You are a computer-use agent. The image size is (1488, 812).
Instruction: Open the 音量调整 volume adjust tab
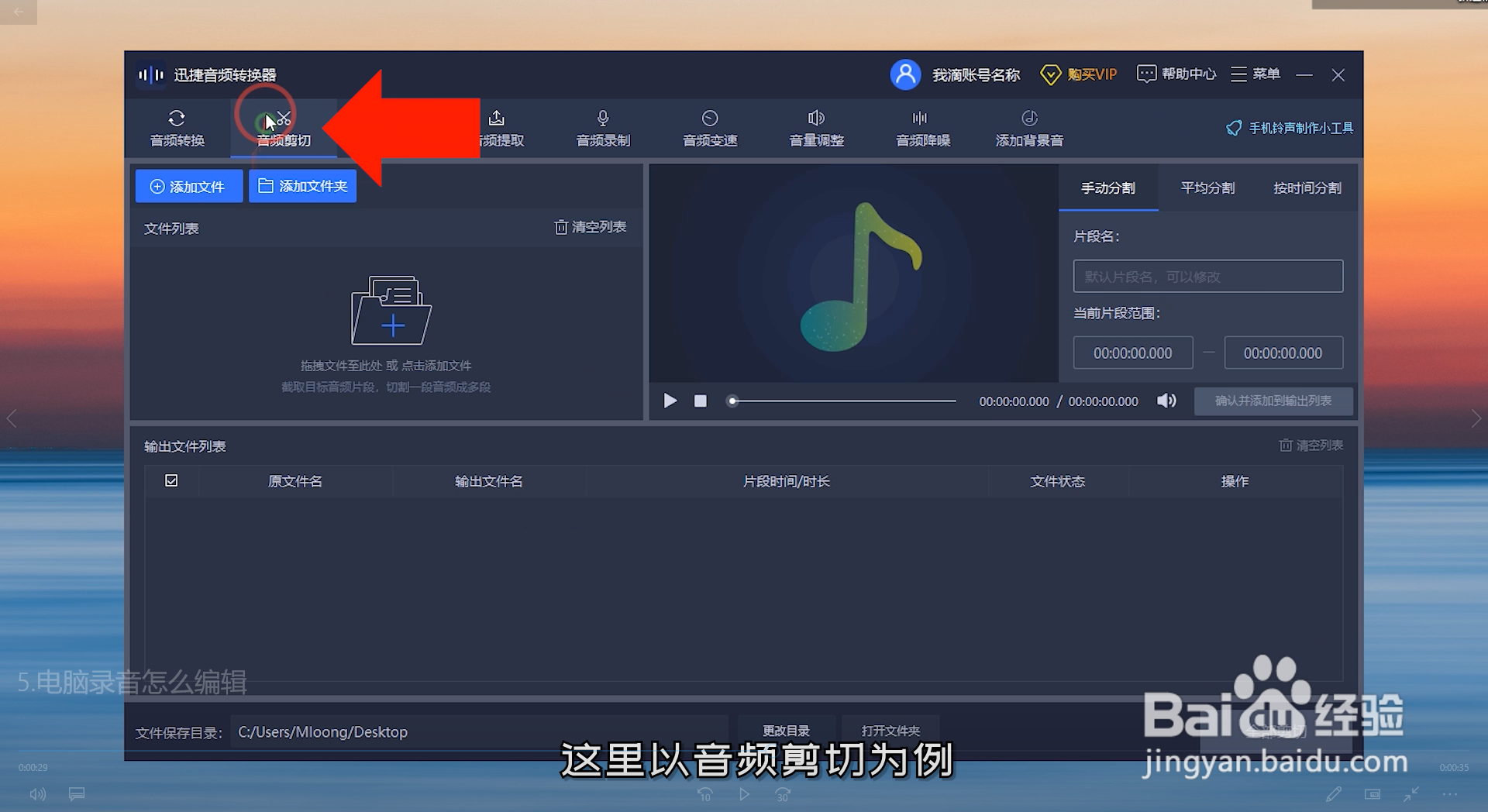coord(816,128)
